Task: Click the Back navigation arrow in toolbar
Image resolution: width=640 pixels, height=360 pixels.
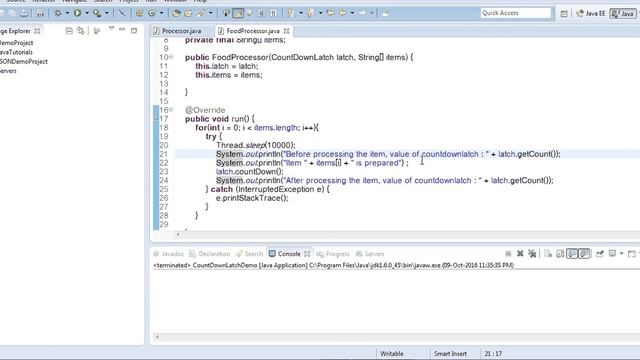Action: 343,13
